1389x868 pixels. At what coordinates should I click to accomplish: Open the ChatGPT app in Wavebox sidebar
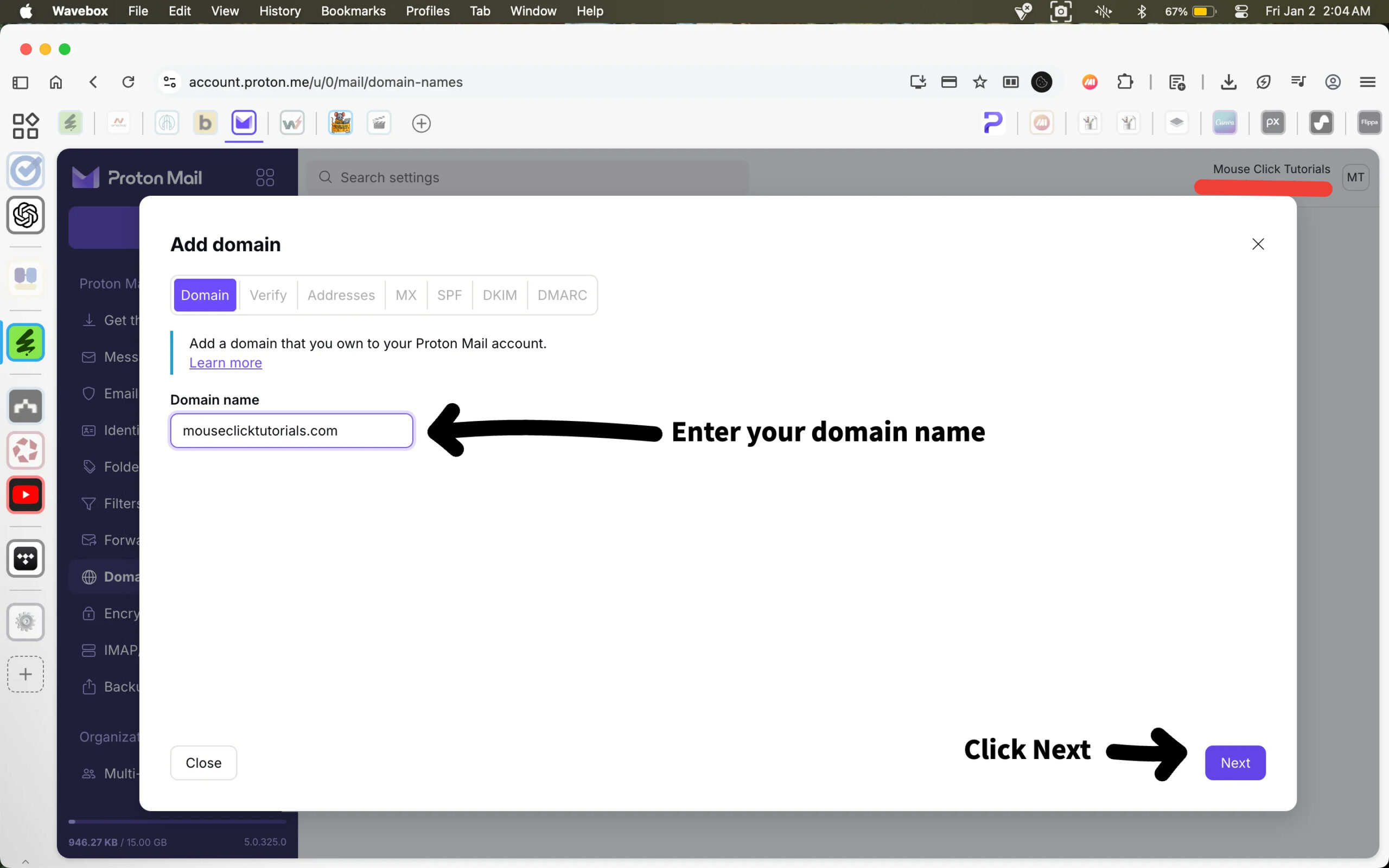26,215
